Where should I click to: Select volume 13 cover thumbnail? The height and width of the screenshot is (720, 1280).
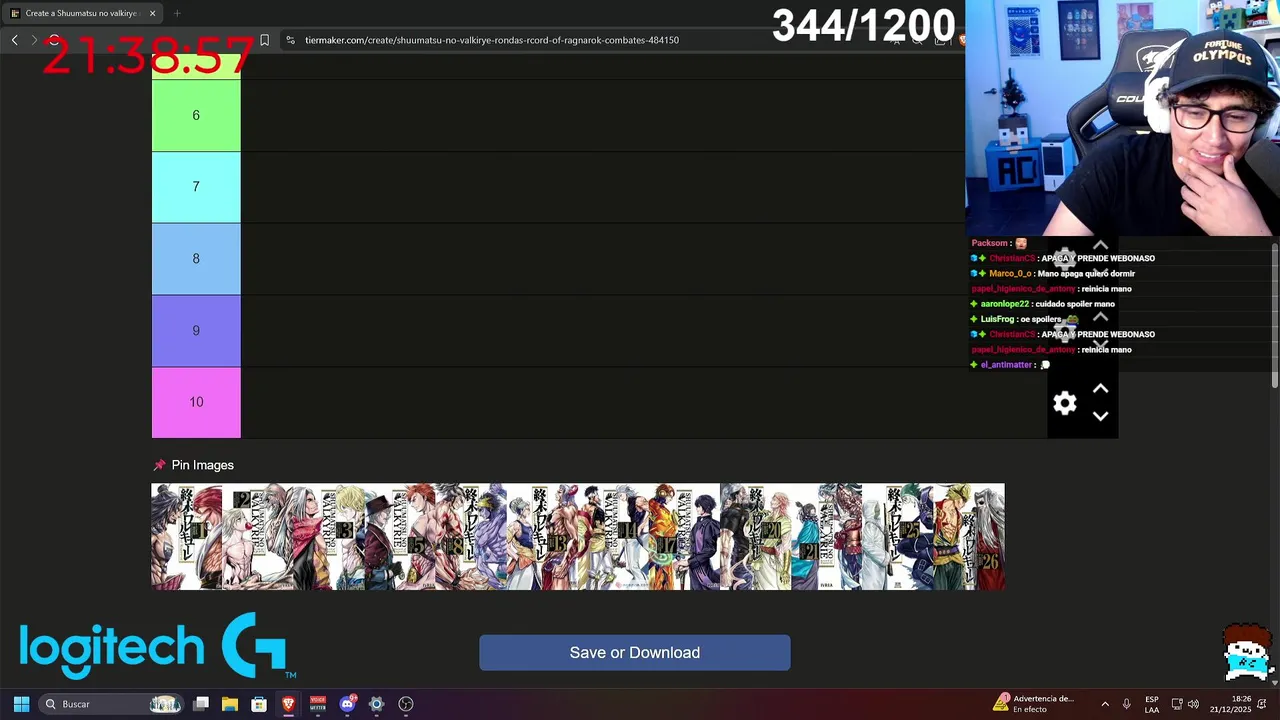tap(541, 537)
